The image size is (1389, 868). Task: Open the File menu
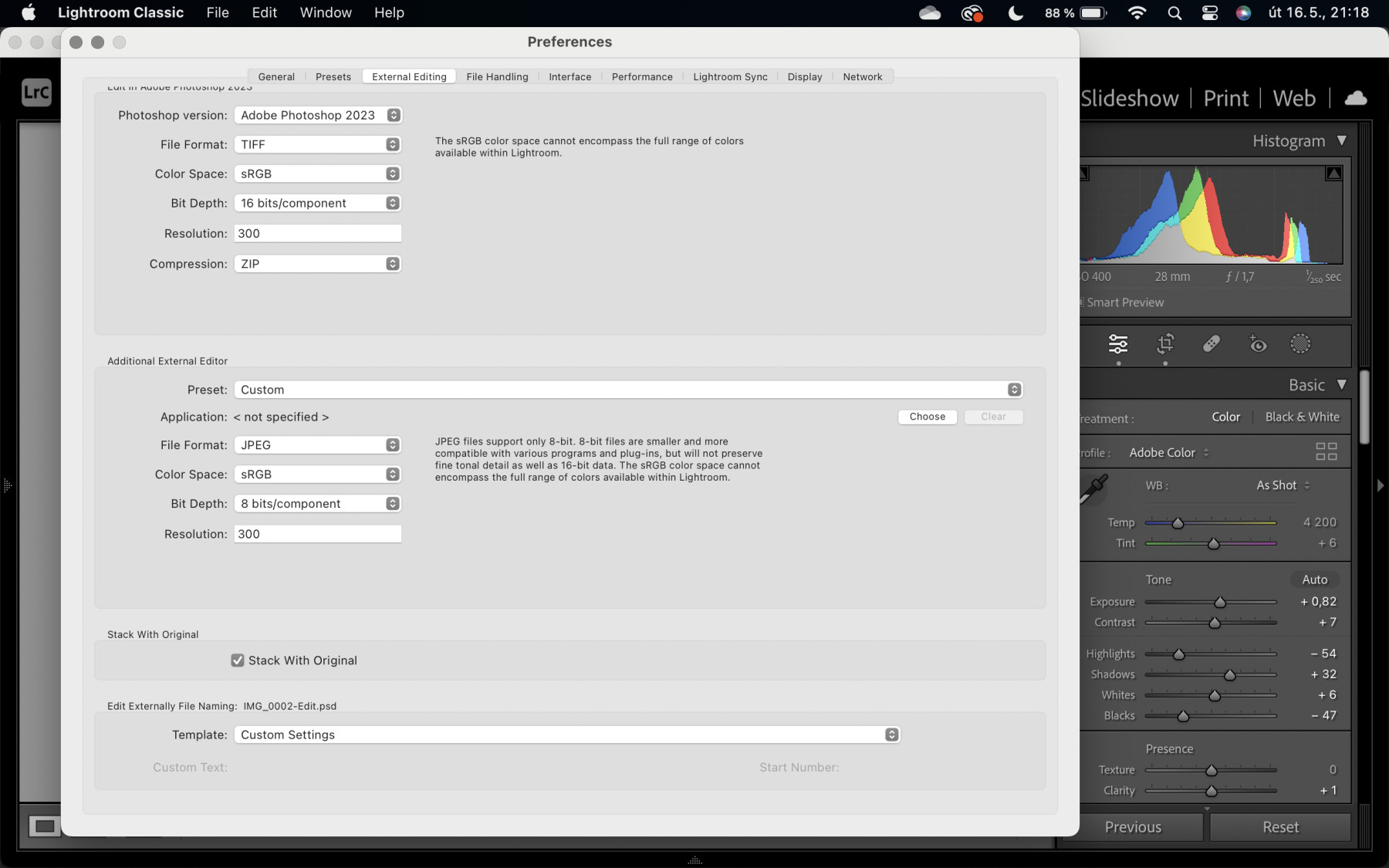point(218,12)
